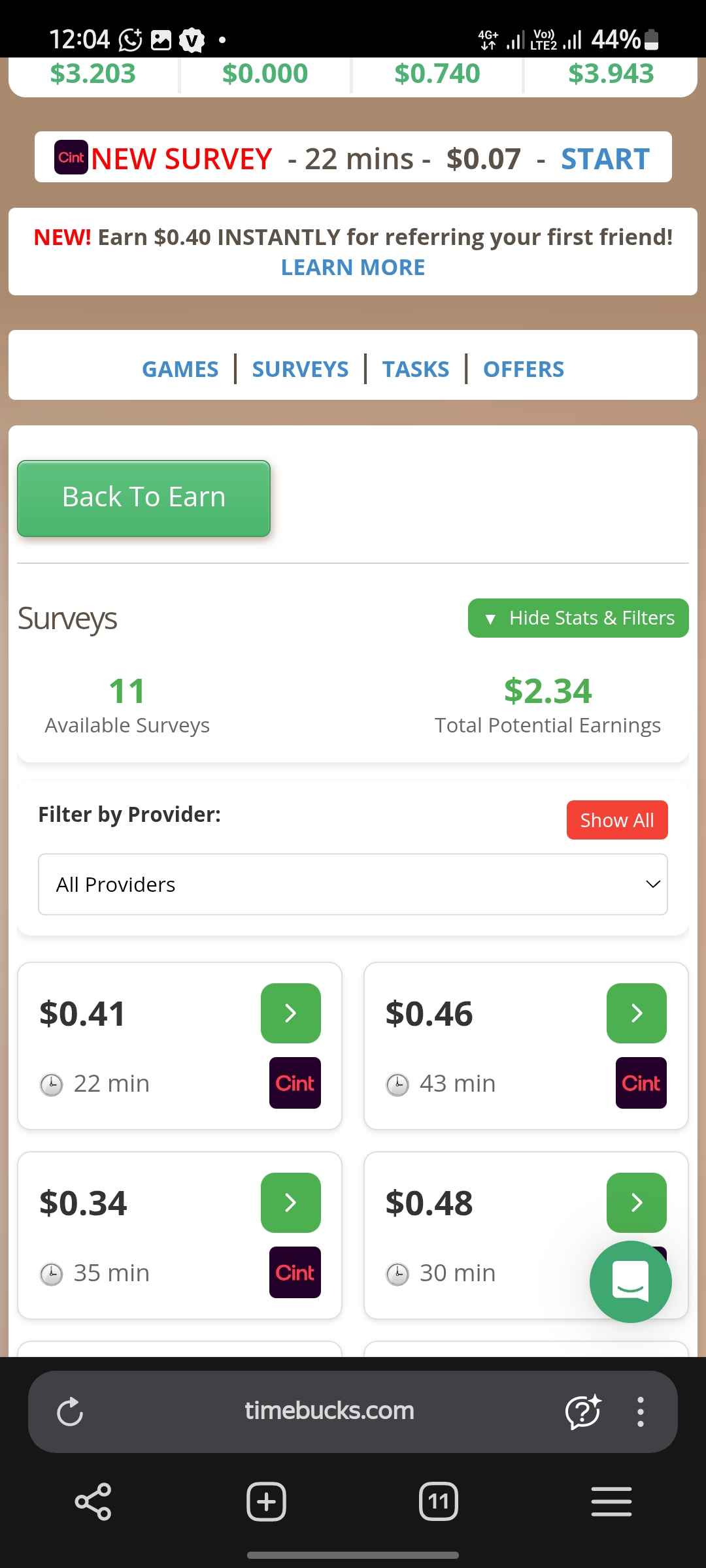This screenshot has width=706, height=1568.
Task: Open the browser share icon
Action: point(93,1501)
